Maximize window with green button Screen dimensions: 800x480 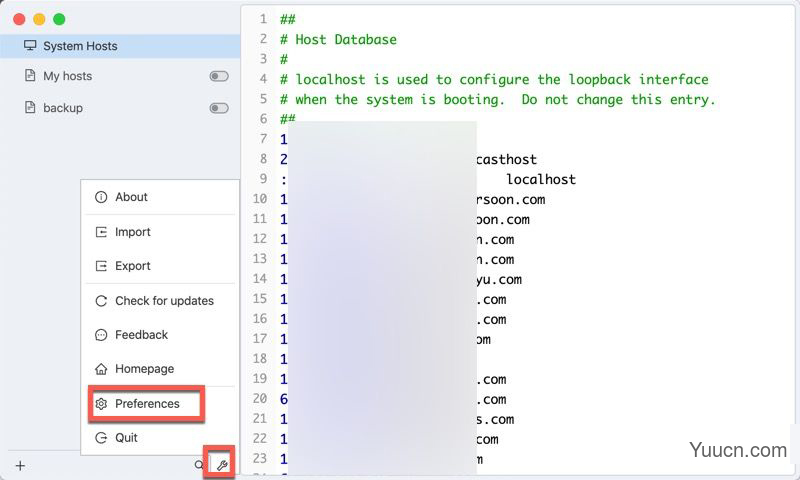point(59,19)
